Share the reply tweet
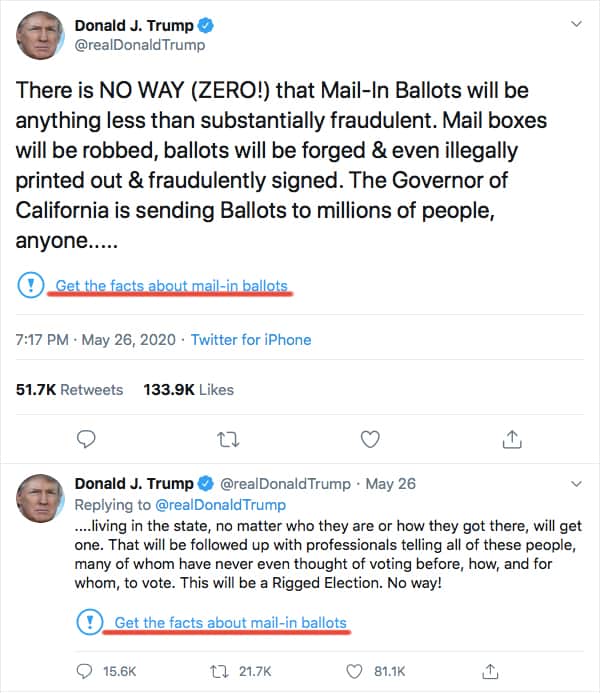601x693 pixels. click(490, 670)
